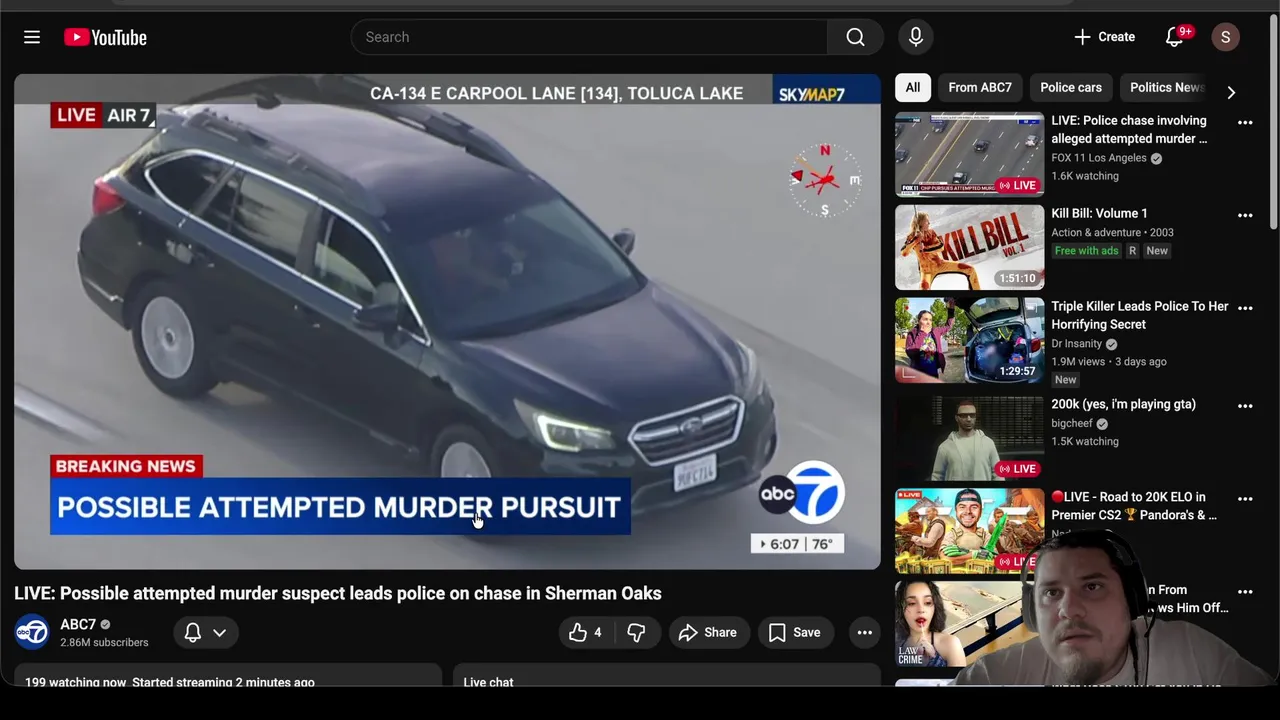Save the video to a playlist

tap(795, 632)
